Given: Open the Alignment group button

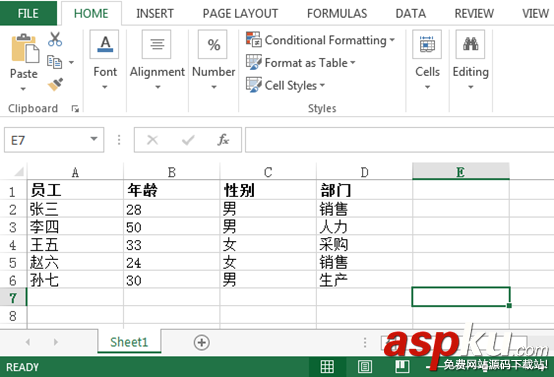Looking at the screenshot, I should 157,44.
